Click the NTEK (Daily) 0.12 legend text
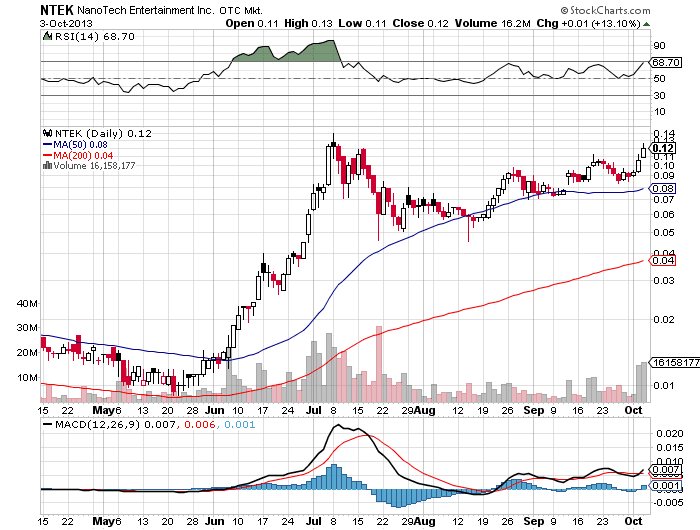 (x=103, y=133)
